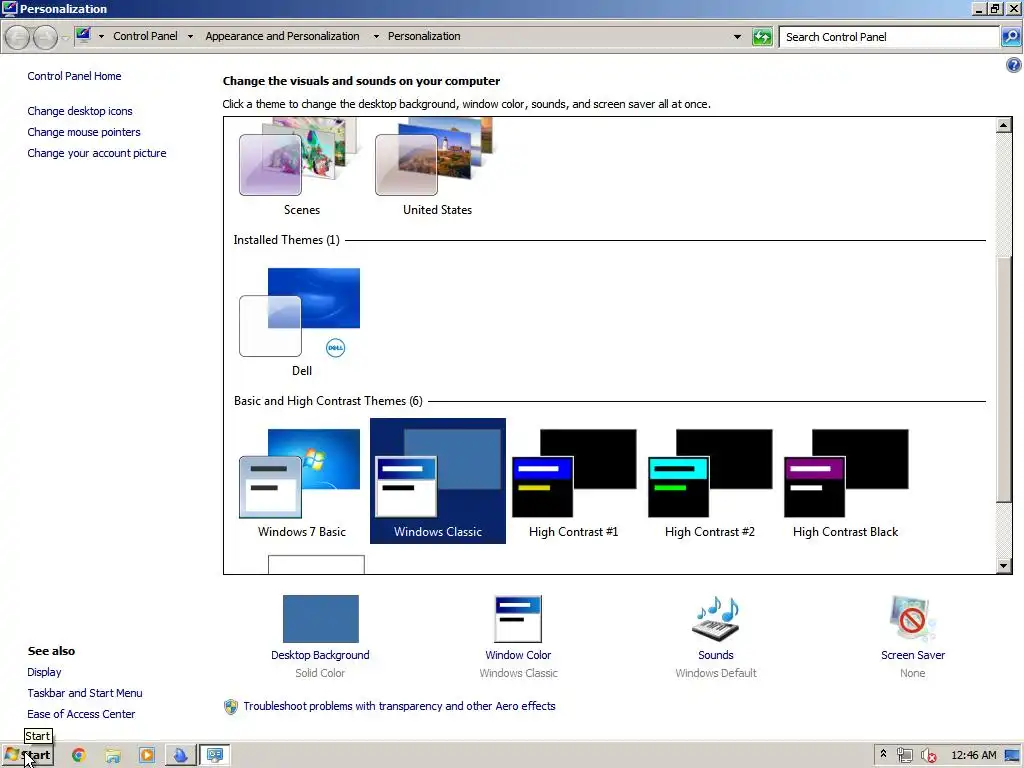This screenshot has height=768, width=1024.
Task: Click the network tray icon
Action: coord(904,756)
